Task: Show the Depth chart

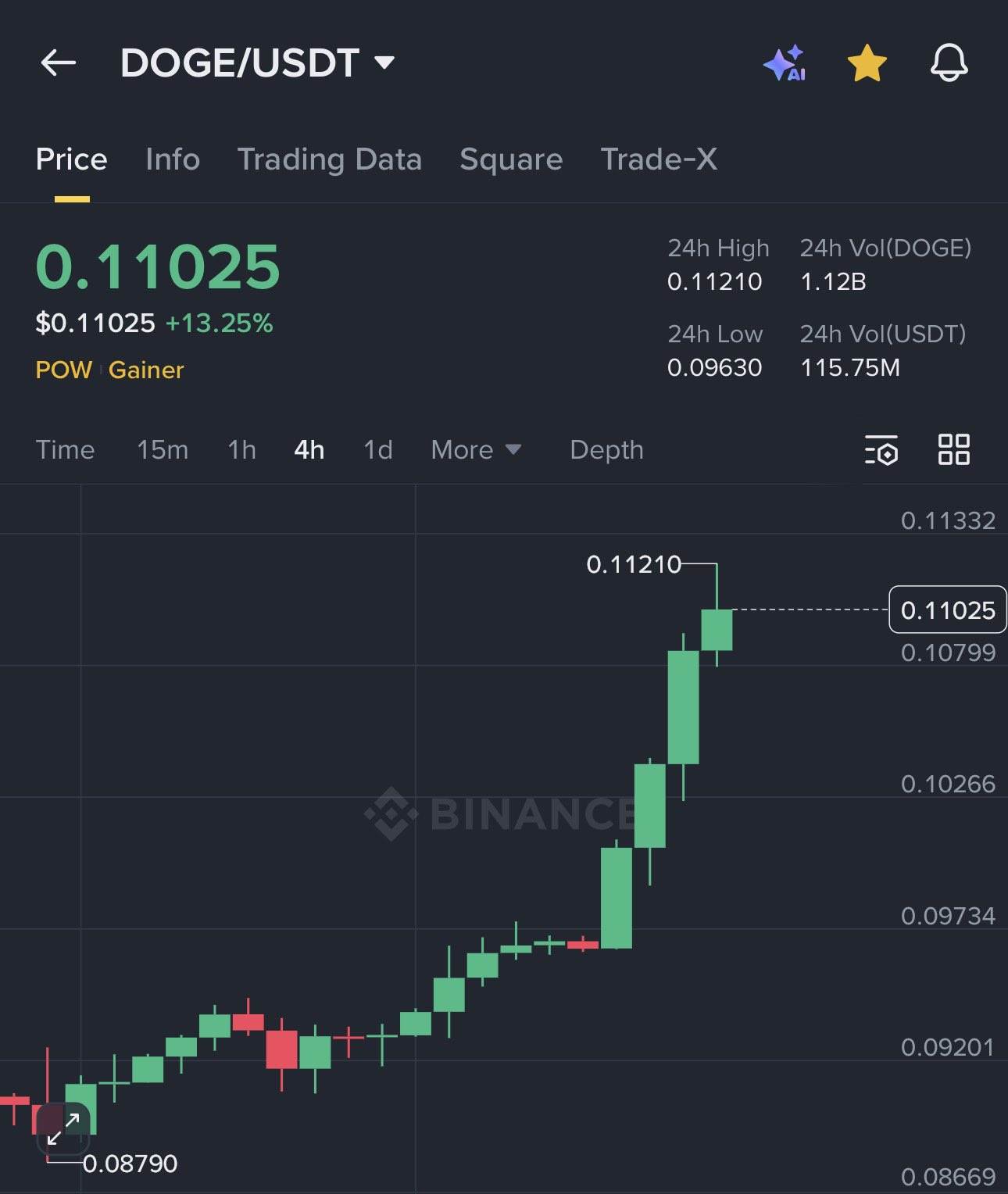Action: point(606,450)
